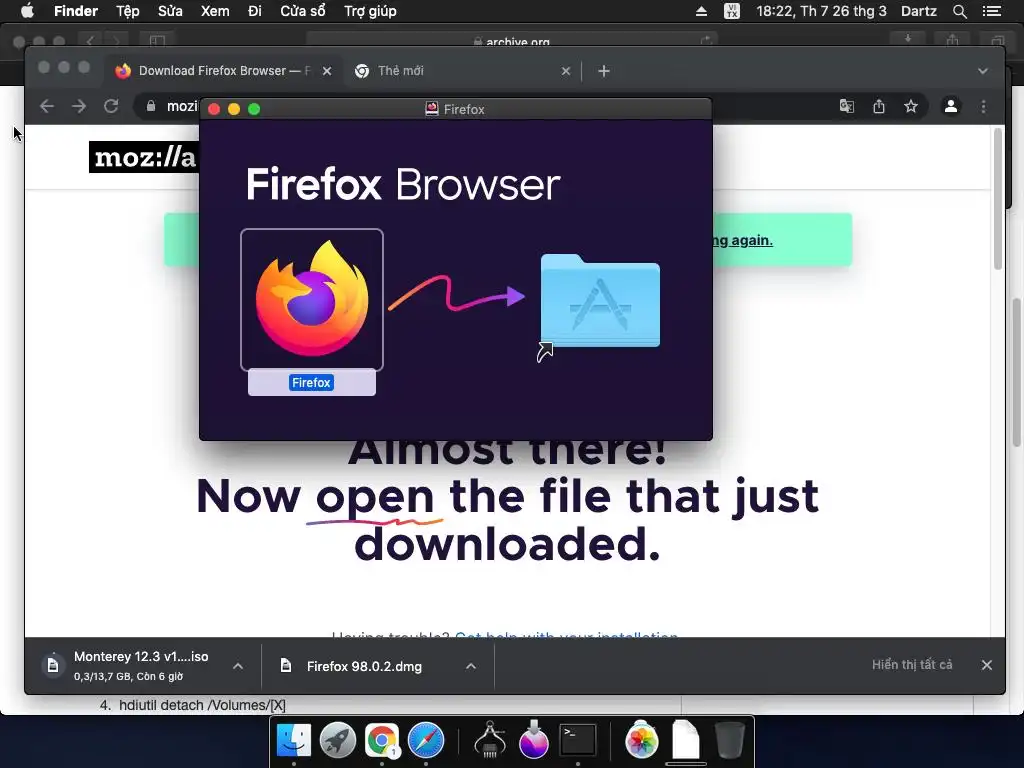Click archive.org address field in Safari
The image size is (1024, 768).
tap(512, 40)
